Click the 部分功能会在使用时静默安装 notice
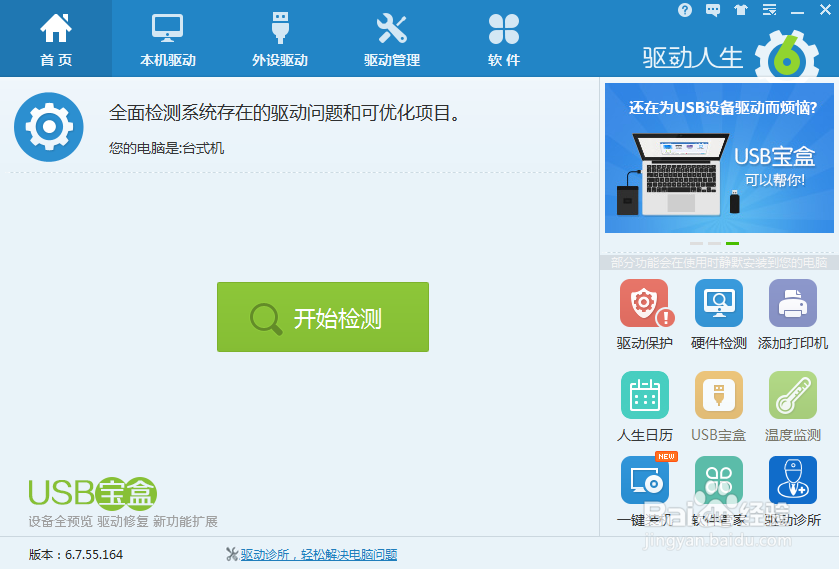The width and height of the screenshot is (839, 569). coord(719,262)
